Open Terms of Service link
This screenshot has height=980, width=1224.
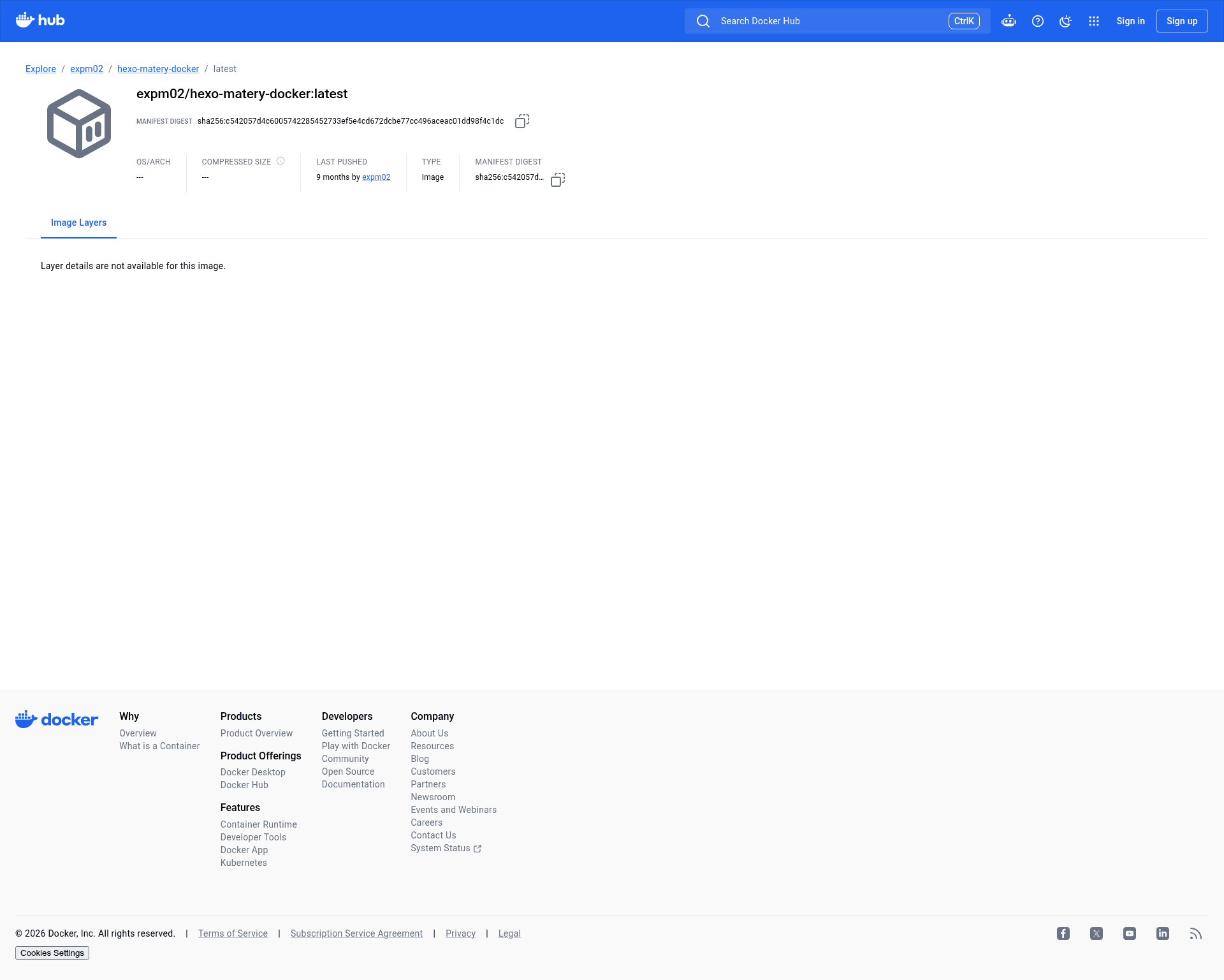233,933
